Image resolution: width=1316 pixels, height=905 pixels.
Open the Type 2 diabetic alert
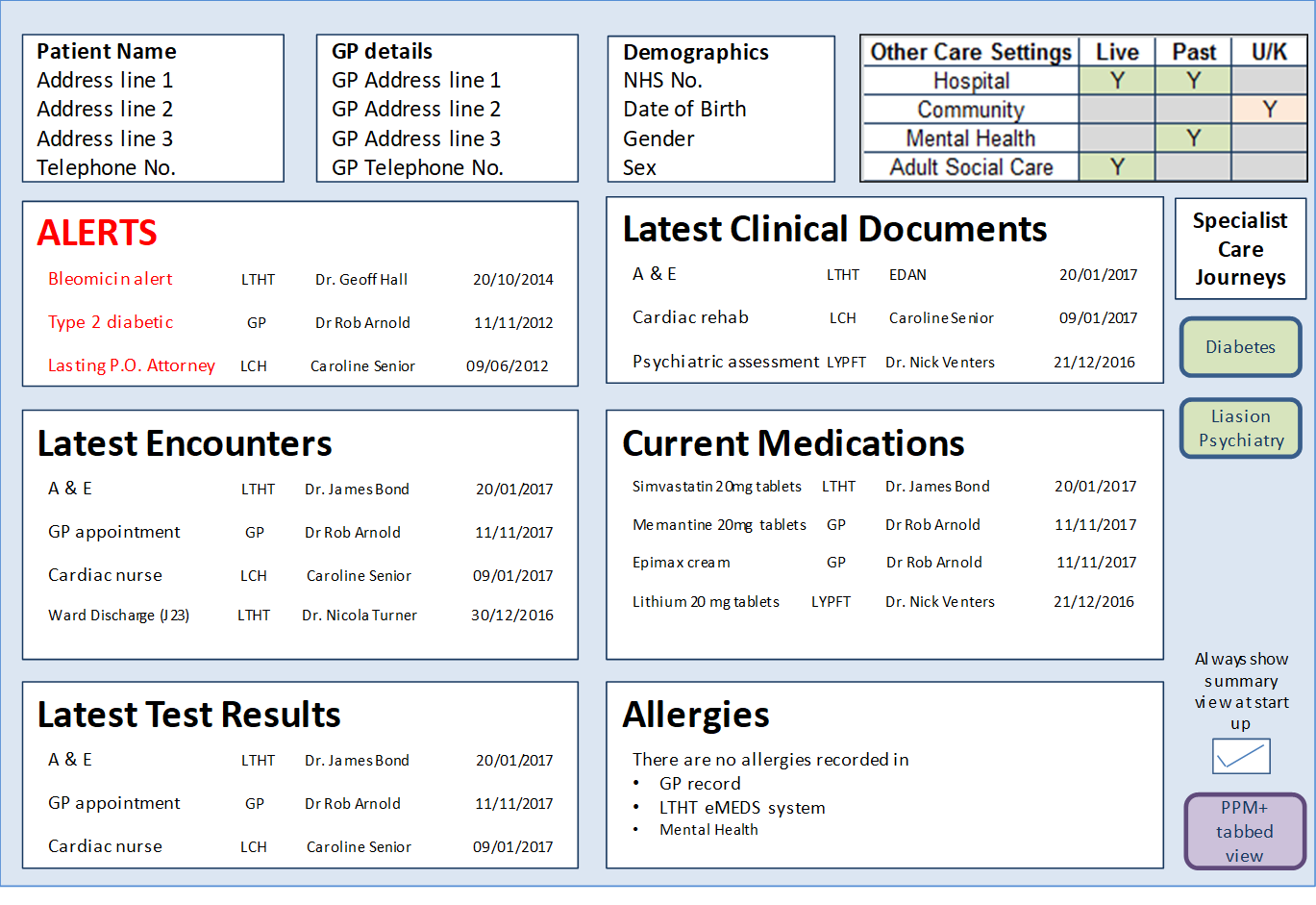[x=111, y=322]
